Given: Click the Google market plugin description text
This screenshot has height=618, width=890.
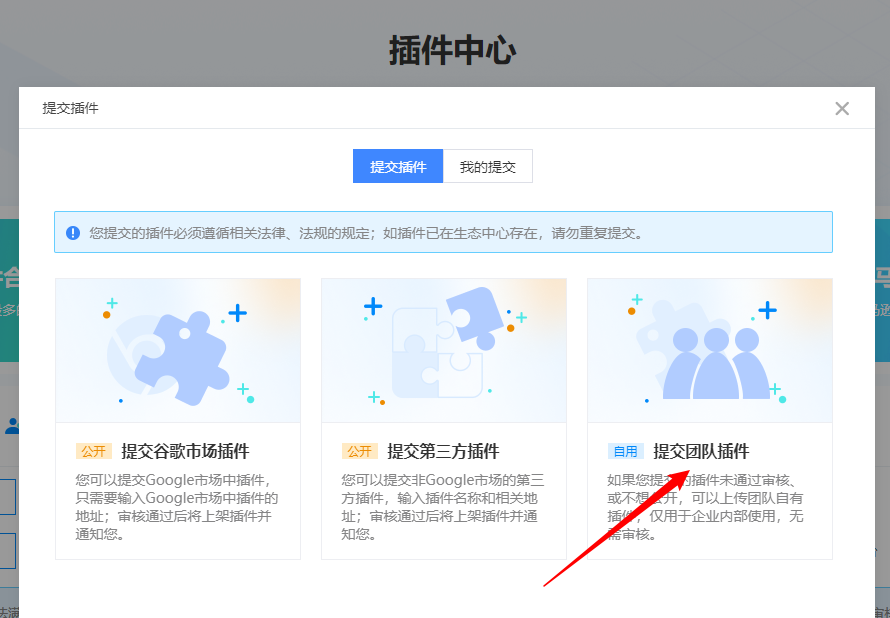Looking at the screenshot, I should point(177,507).
